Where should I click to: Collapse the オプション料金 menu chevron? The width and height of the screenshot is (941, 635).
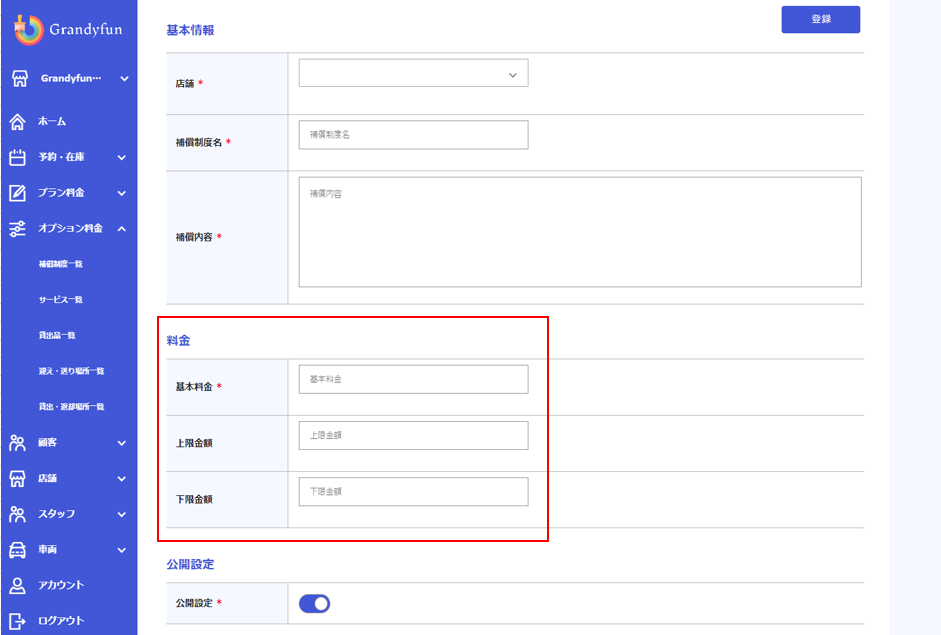(122, 229)
